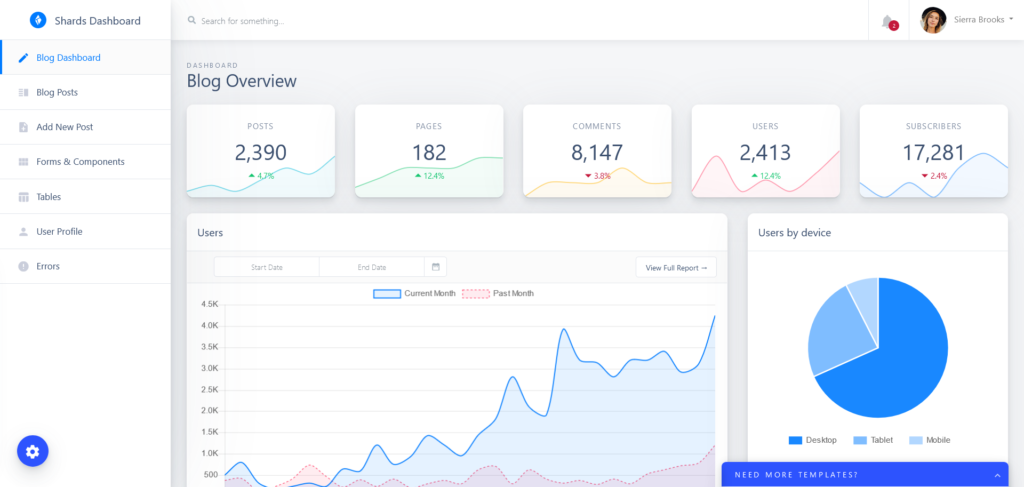Image resolution: width=1024 pixels, height=487 pixels.
Task: Expand the Need More Templates panel chevron
Action: 997,475
